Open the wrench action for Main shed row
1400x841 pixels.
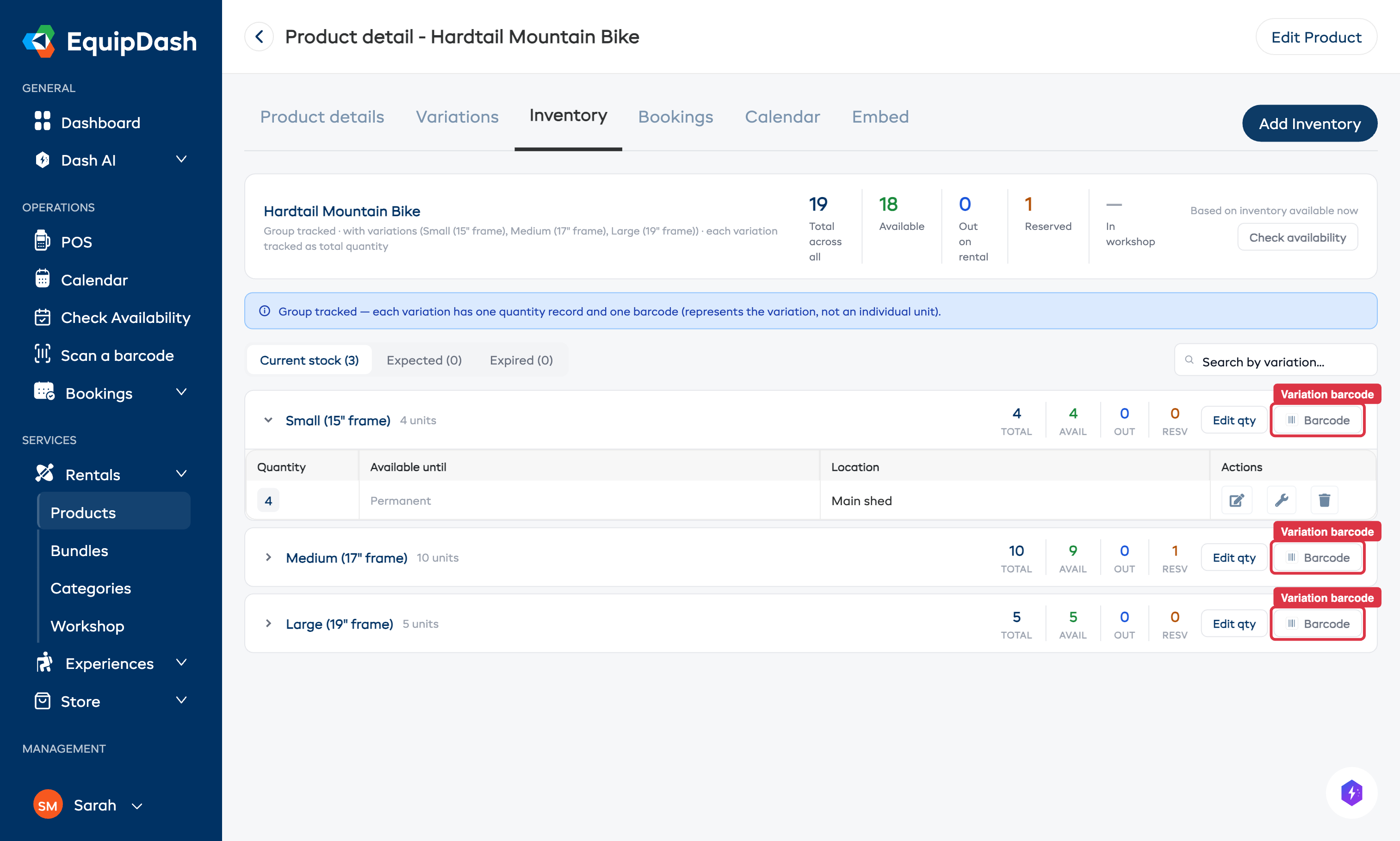pyautogui.click(x=1281, y=500)
